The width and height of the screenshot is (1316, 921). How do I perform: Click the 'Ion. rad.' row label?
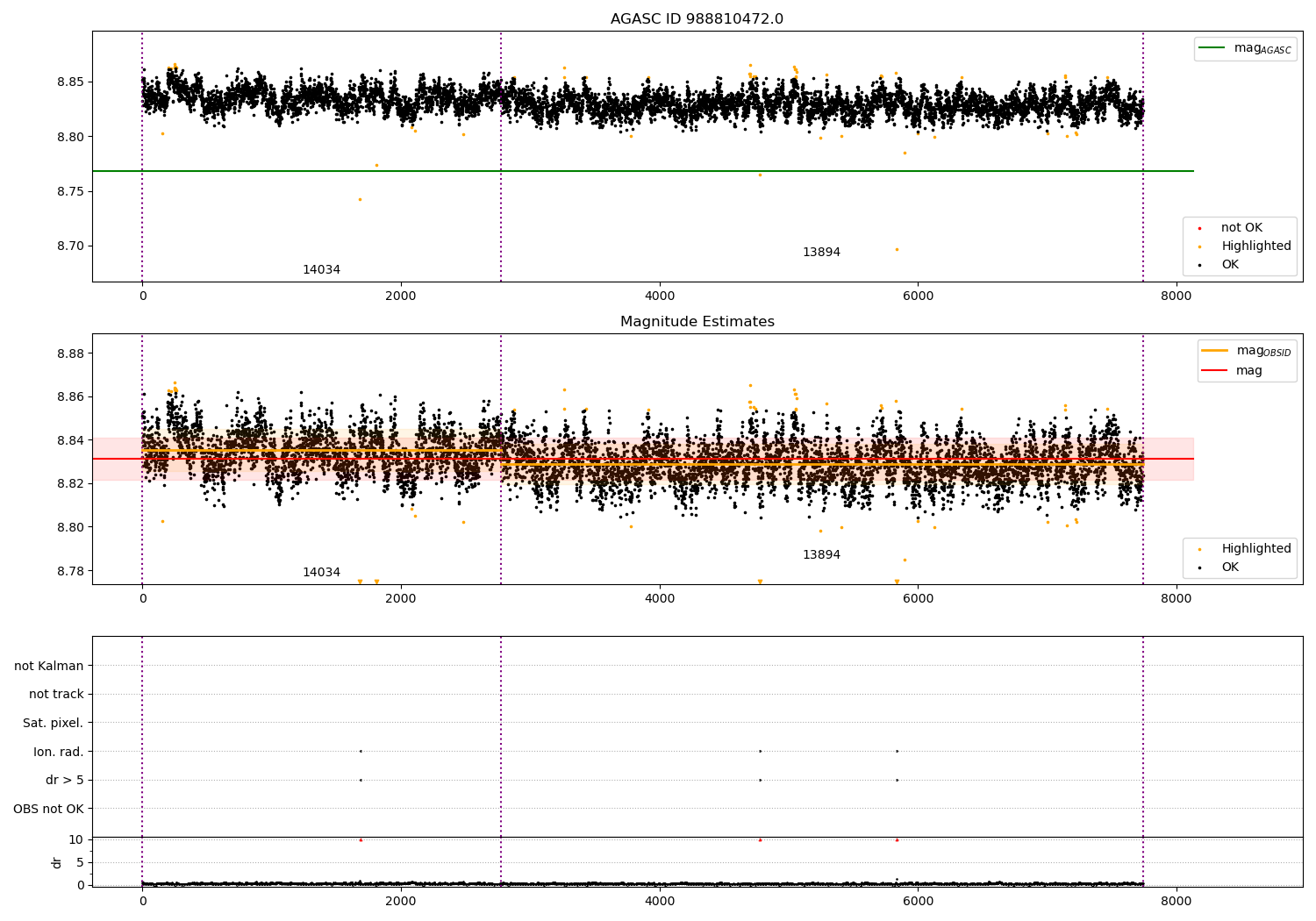coord(59,752)
